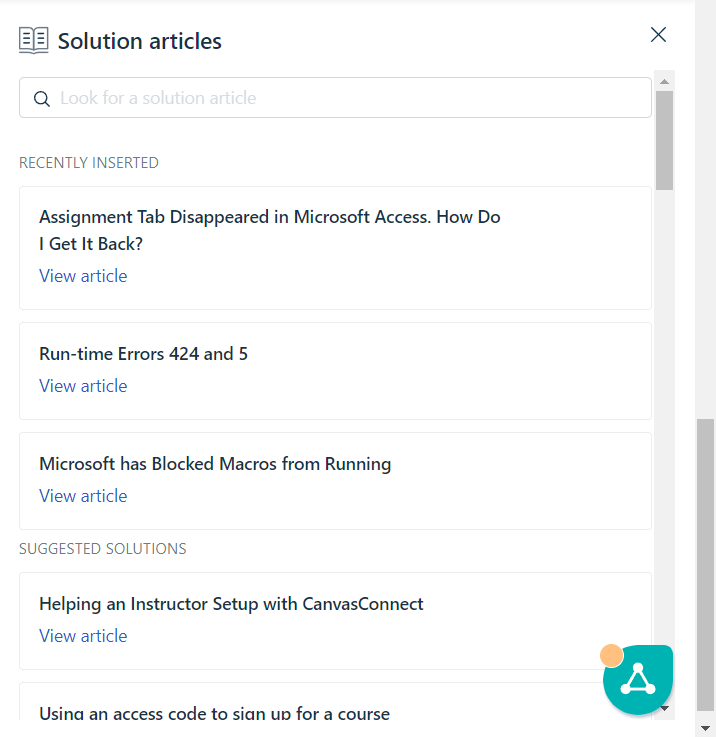Viewport: 716px width, 737px height.
Task: Click inner panel scrollbar down arrow
Action: click(x=664, y=708)
